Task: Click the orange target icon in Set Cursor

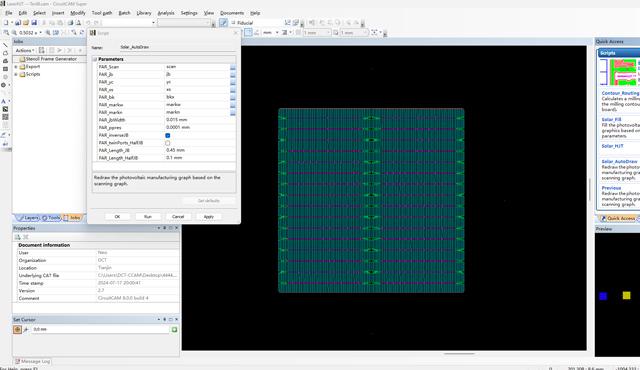Action: tap(17, 330)
